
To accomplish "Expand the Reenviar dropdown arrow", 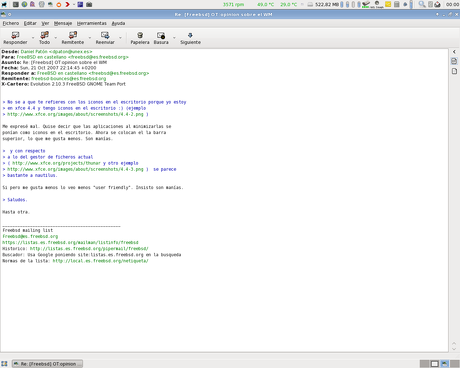I will click(x=120, y=38).
